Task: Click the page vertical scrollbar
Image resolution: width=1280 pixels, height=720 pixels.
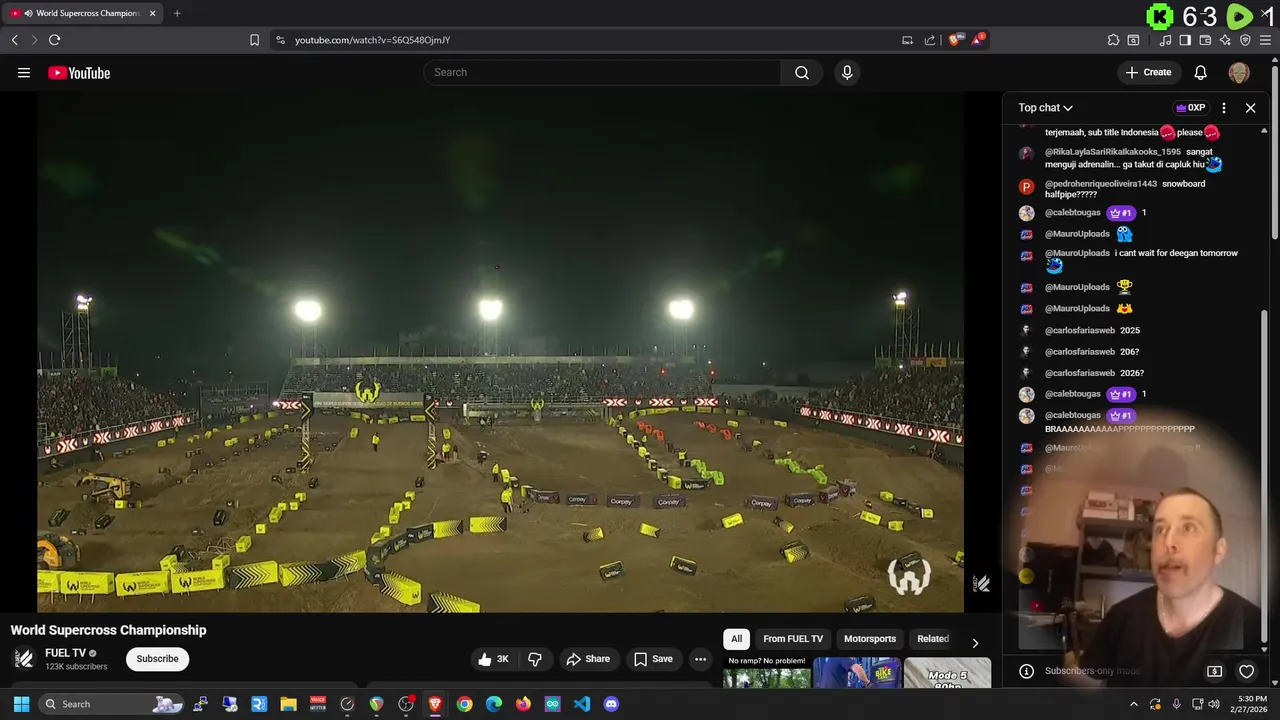Action: point(1275,150)
